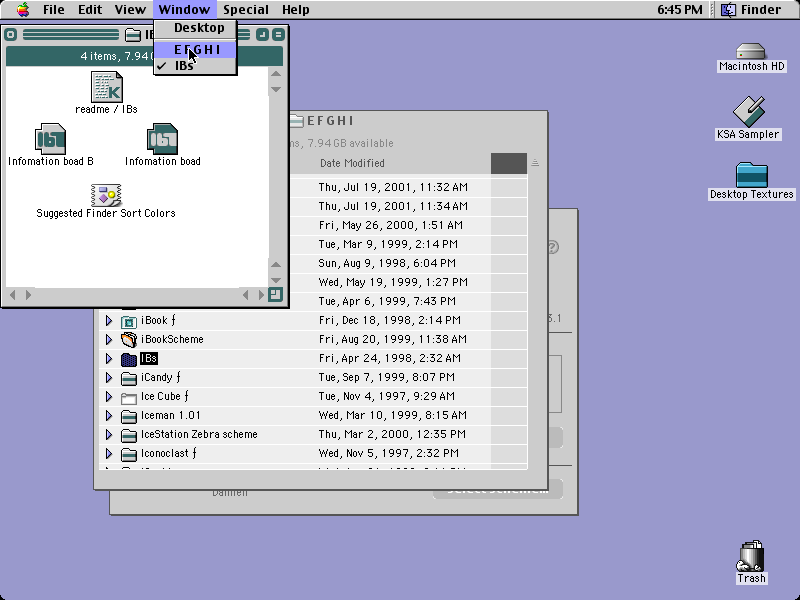This screenshot has height=600, width=800.
Task: Open the File menu
Action: pos(54,10)
